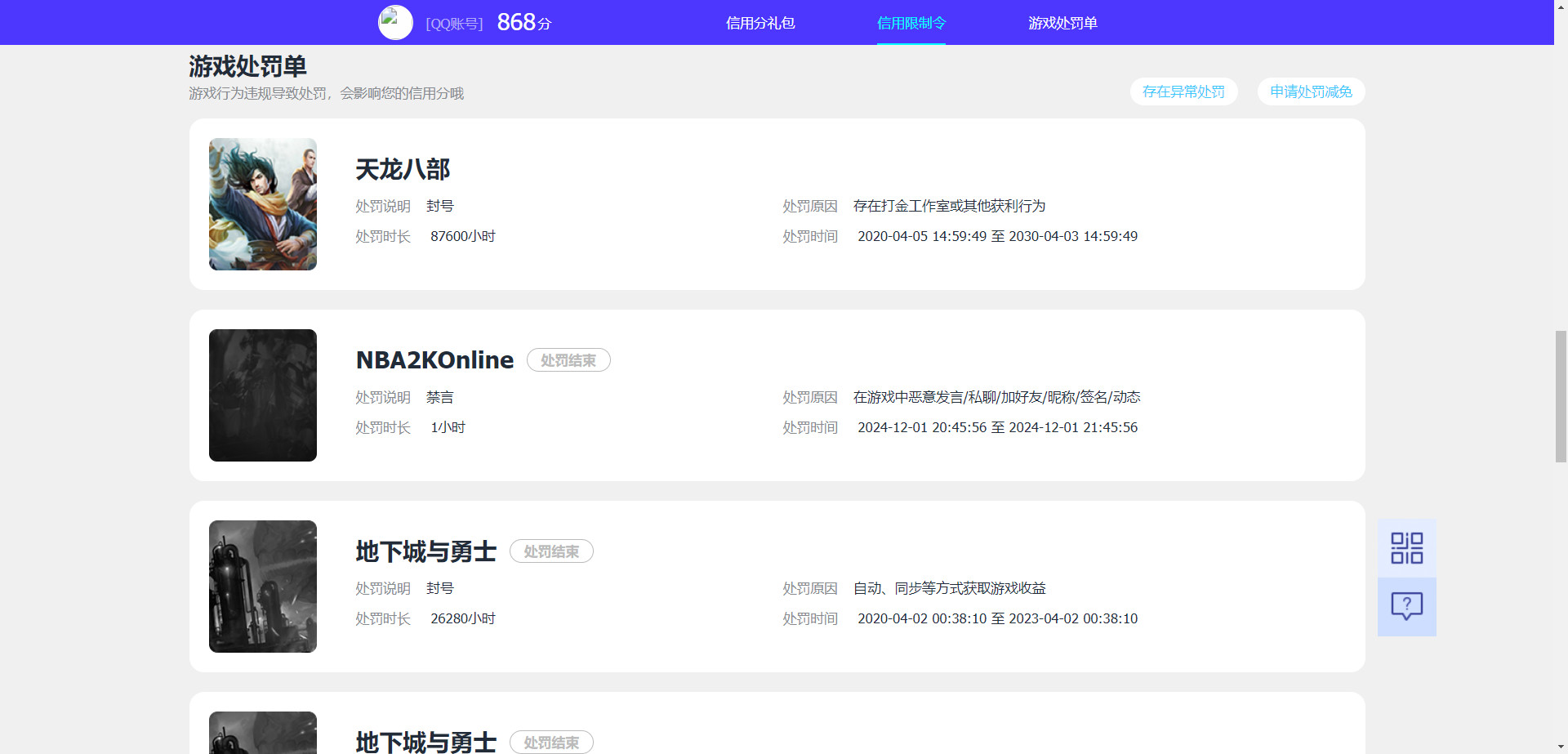Click the NBA2KOnline game title
This screenshot has width=1568, height=754.
click(x=434, y=360)
